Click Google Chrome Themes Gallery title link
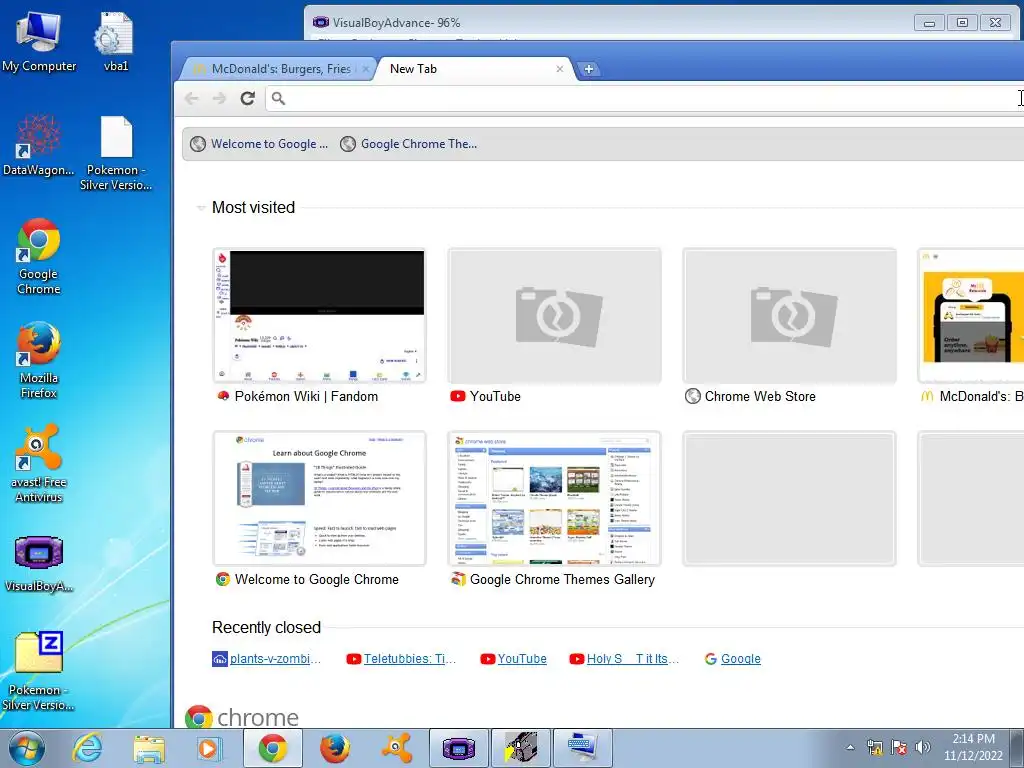Image resolution: width=1024 pixels, height=768 pixels. point(562,579)
